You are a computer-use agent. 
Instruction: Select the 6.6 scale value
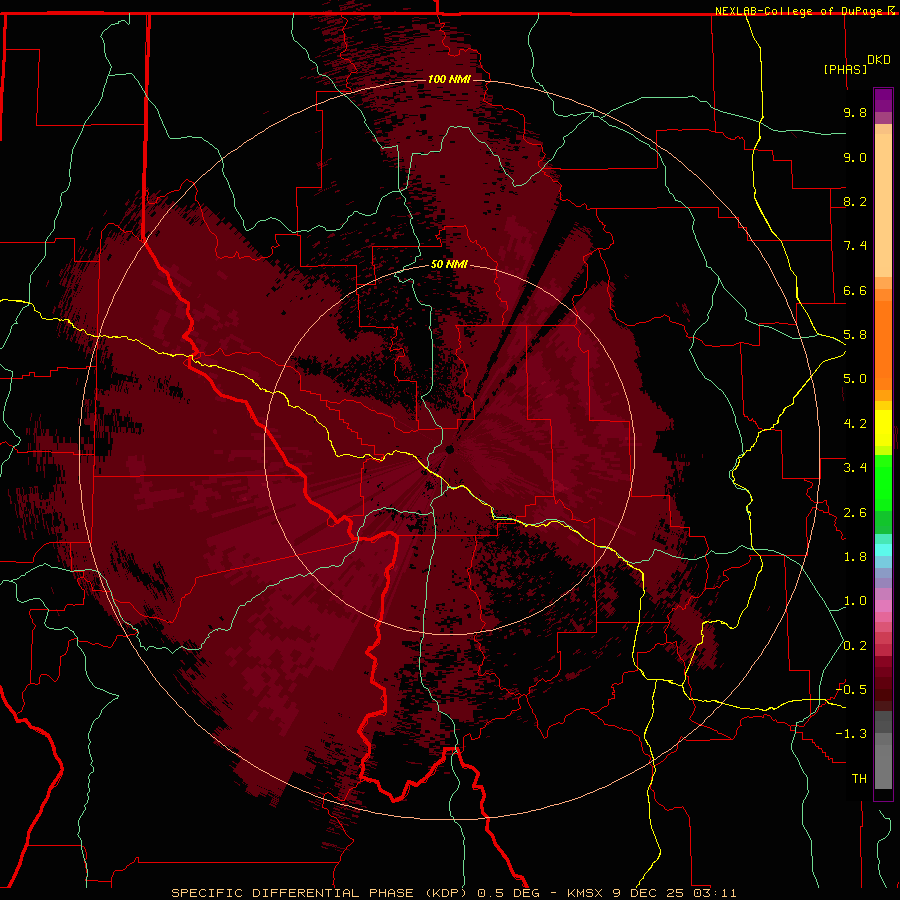coord(855,290)
